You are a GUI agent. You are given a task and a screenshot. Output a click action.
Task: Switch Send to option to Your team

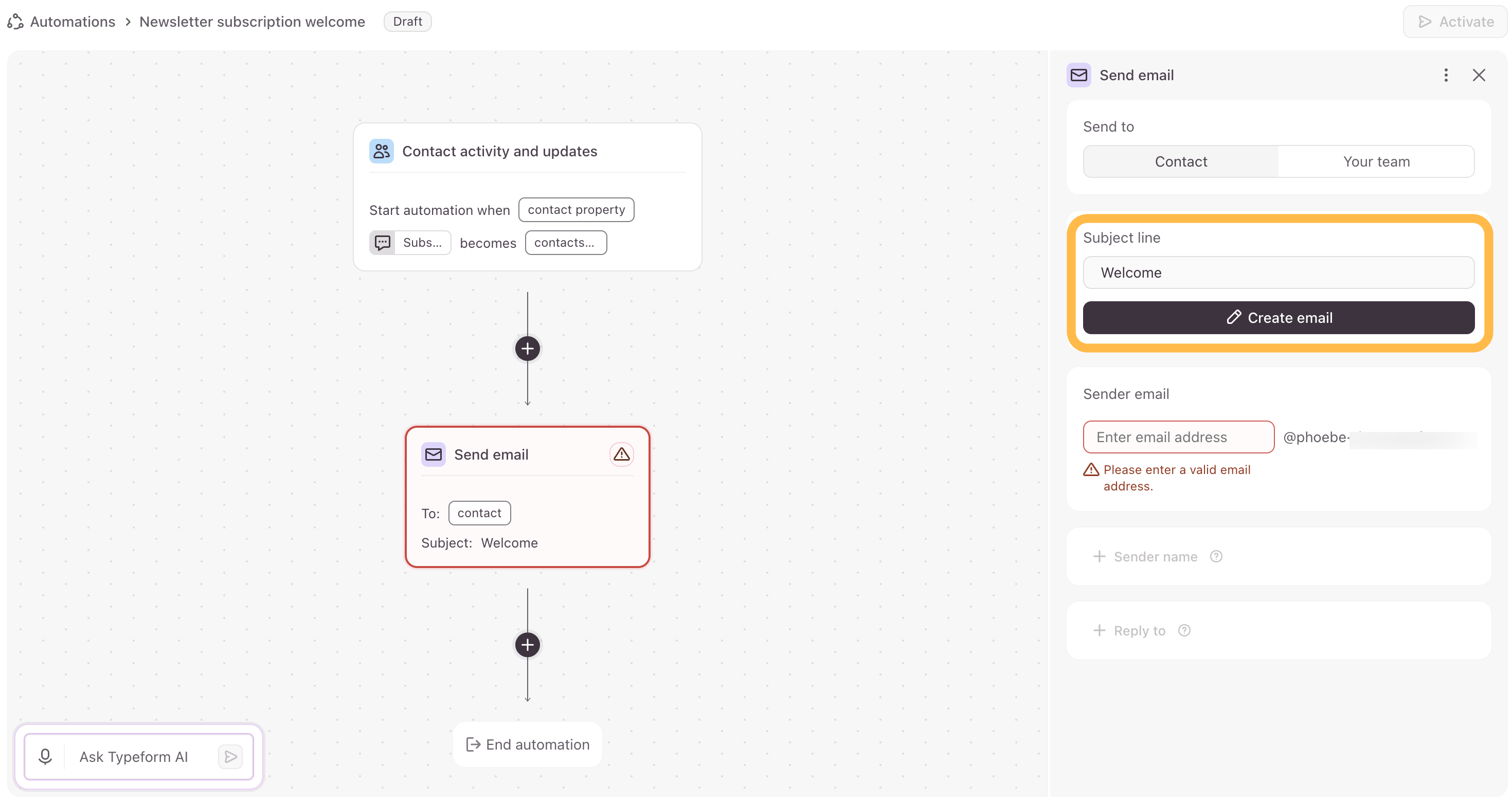[x=1376, y=161]
